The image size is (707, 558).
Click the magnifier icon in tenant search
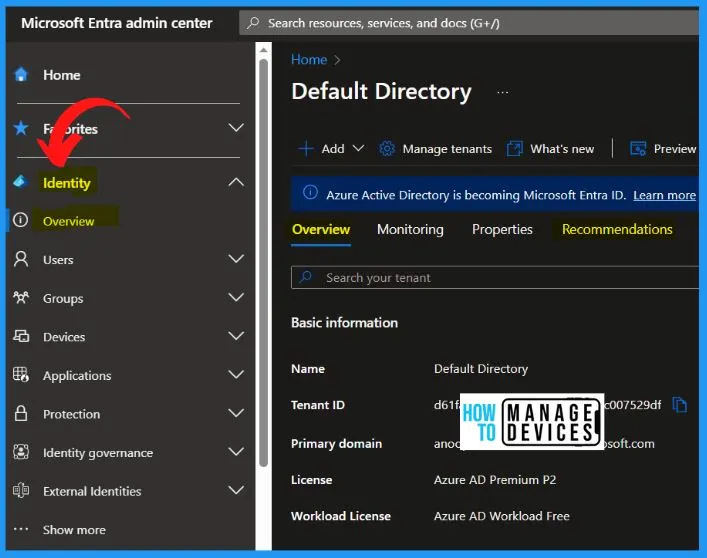click(x=306, y=276)
